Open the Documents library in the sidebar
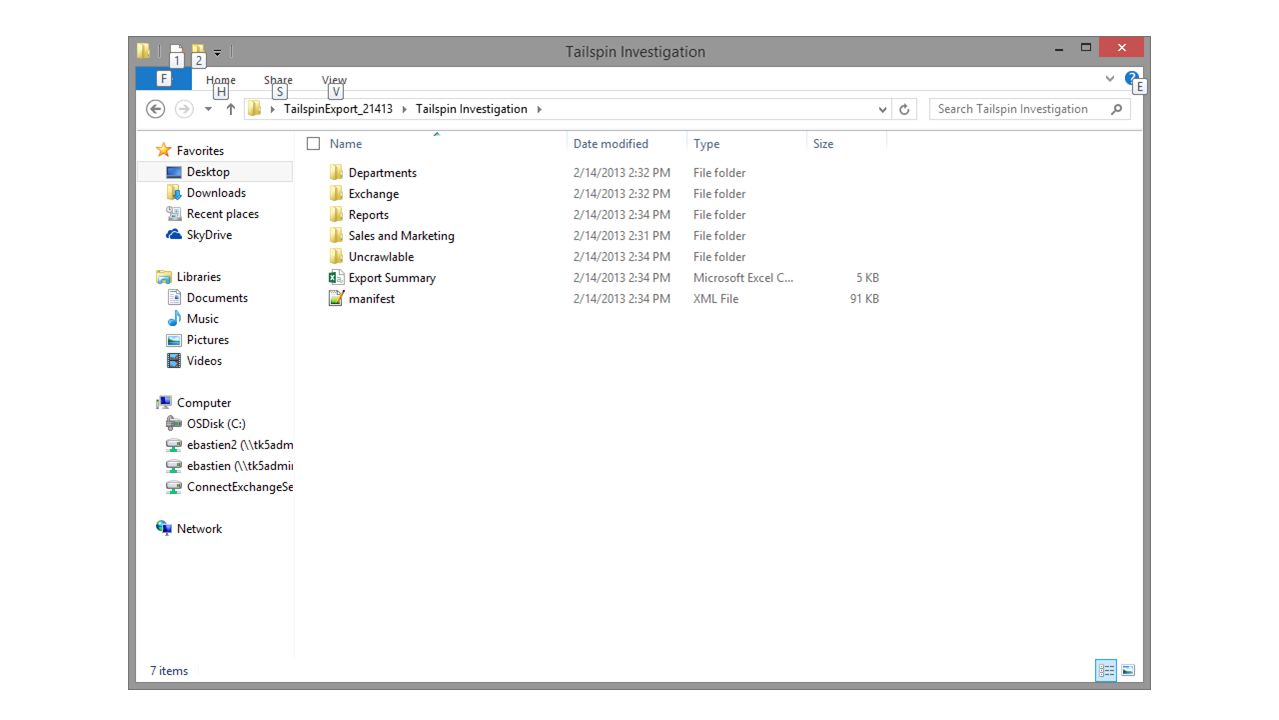The width and height of the screenshot is (1279, 720). click(x=217, y=298)
